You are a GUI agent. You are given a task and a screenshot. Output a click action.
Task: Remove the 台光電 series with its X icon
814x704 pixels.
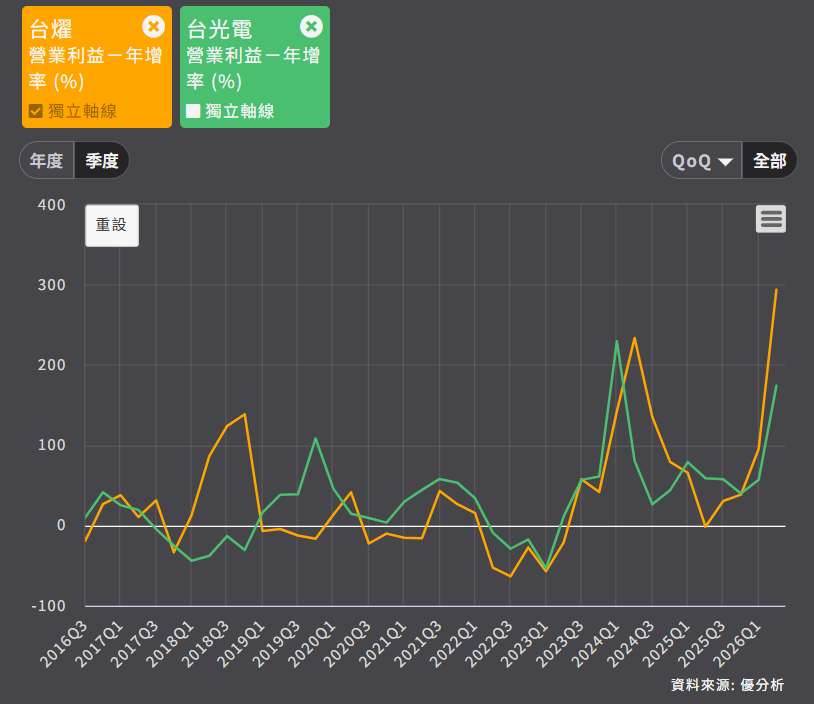311,26
